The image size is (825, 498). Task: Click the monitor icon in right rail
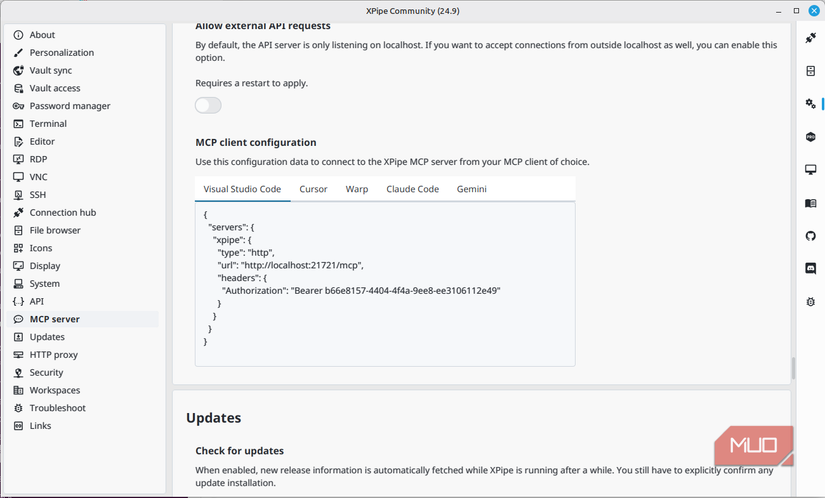tap(811, 170)
